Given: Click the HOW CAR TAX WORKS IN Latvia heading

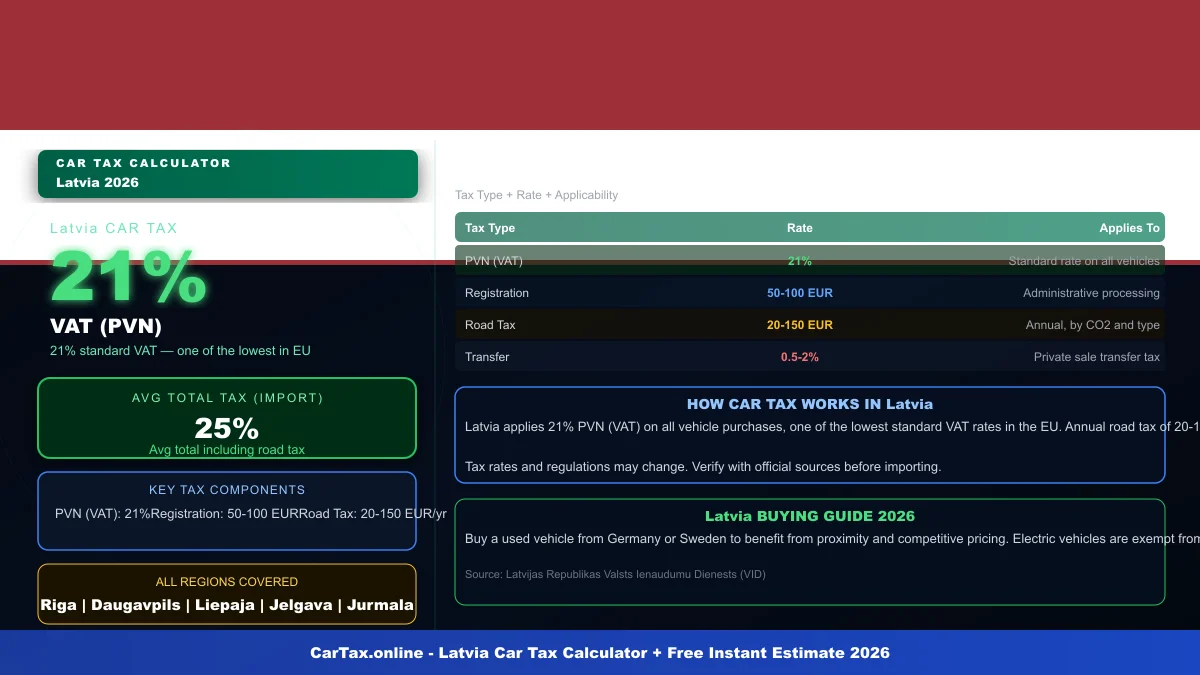Looking at the screenshot, I should pyautogui.click(x=810, y=404).
